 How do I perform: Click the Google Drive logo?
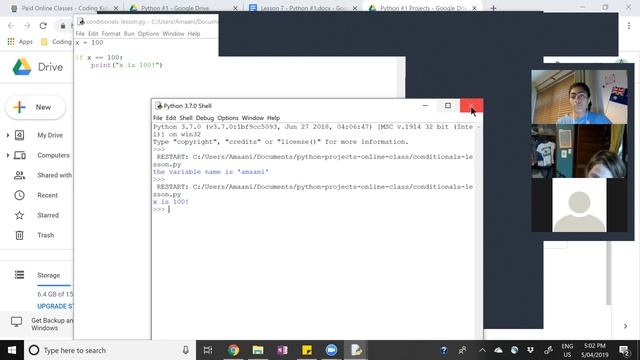22,67
